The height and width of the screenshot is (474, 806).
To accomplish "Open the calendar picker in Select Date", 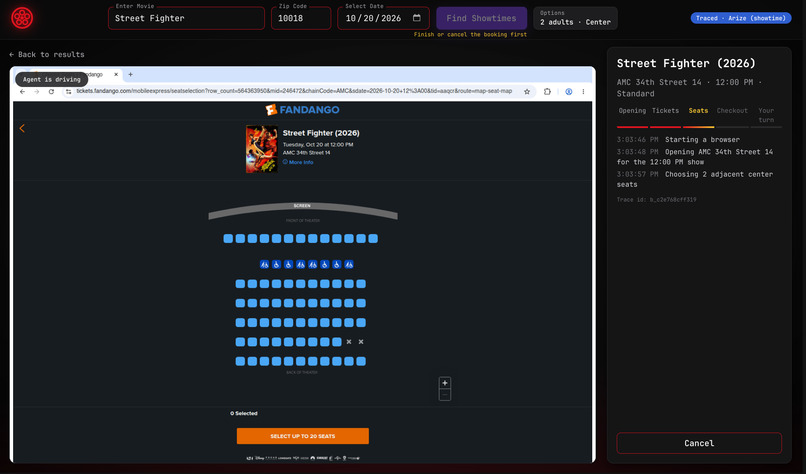I will pos(416,18).
